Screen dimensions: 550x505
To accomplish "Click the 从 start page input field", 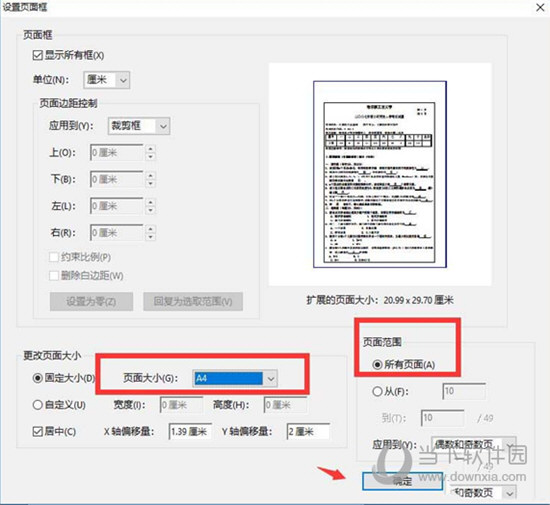I will pyautogui.click(x=464, y=391).
